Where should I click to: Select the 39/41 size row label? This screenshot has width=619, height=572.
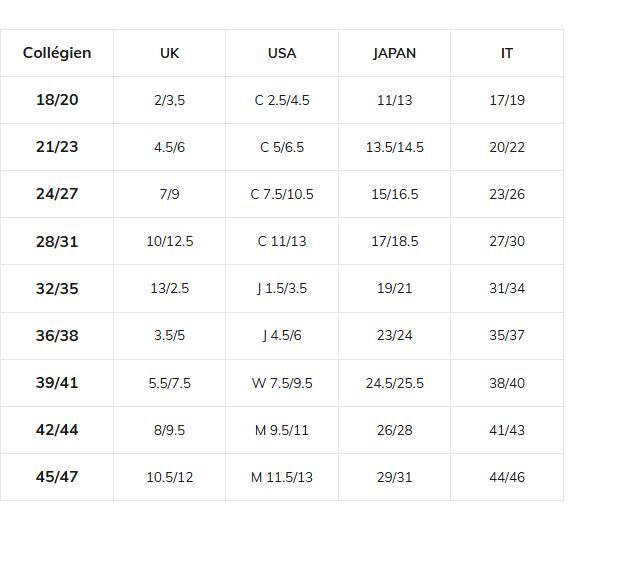click(x=57, y=383)
